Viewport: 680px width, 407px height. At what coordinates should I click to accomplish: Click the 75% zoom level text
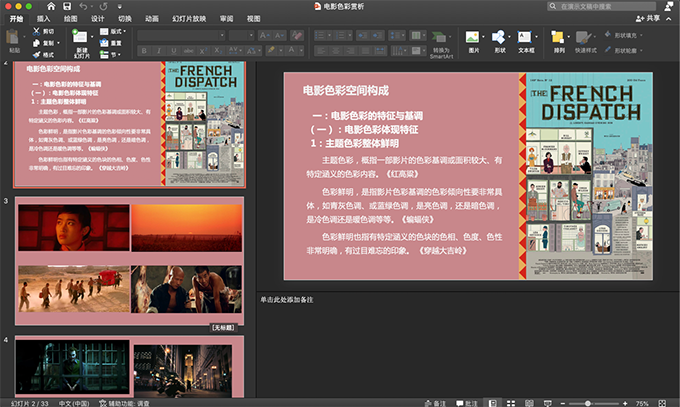642,403
